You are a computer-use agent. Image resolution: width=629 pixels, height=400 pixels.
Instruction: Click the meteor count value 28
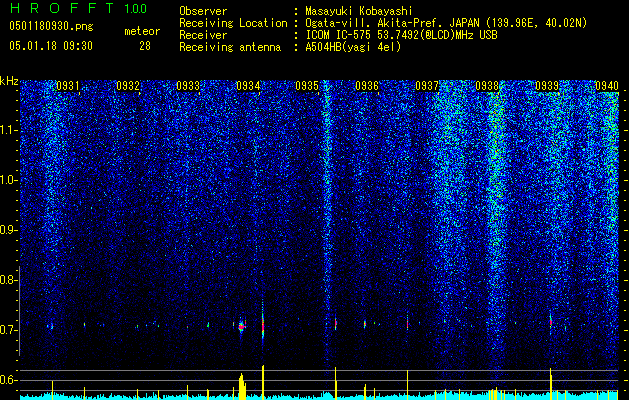click(x=145, y=46)
